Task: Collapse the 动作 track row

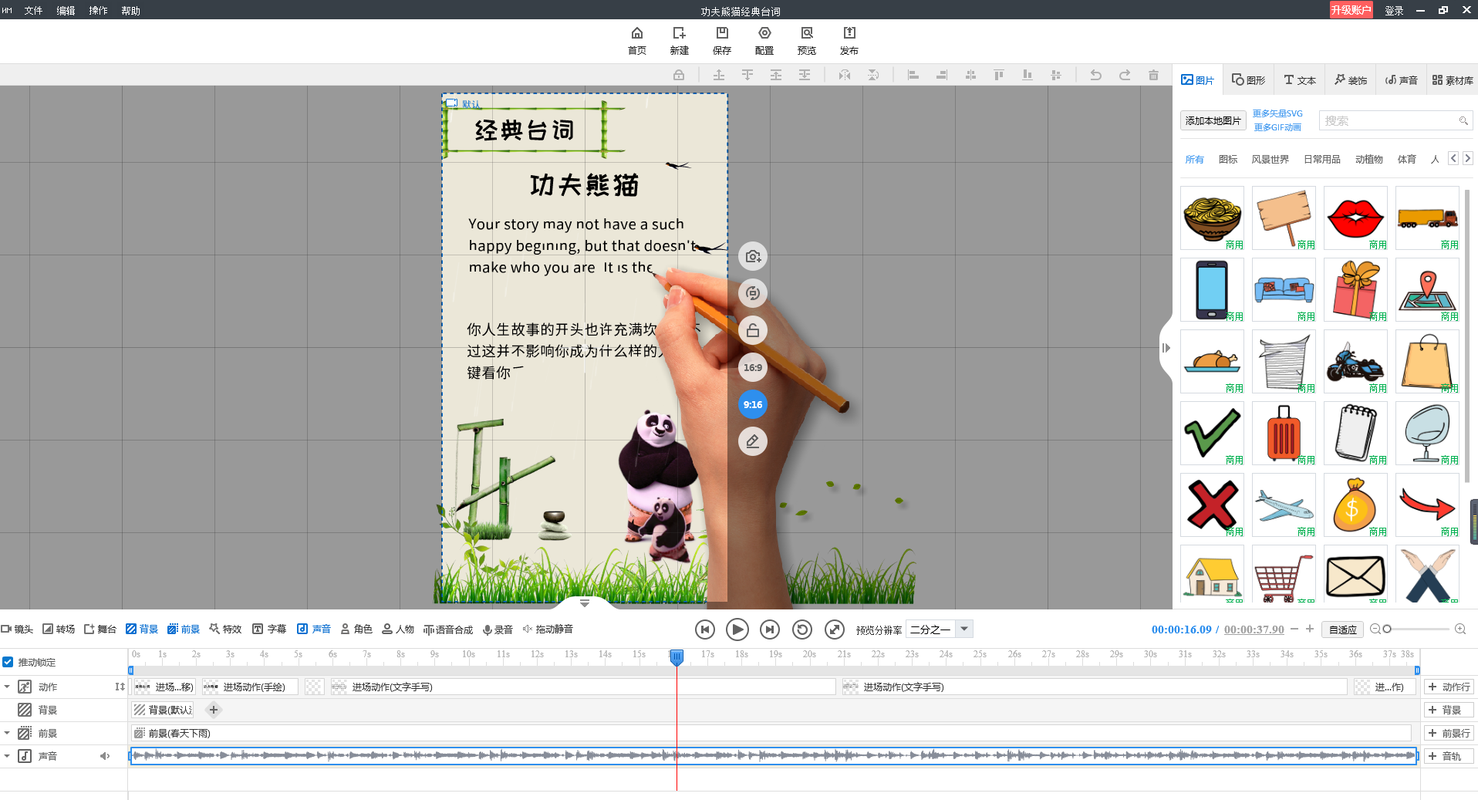Action: (7, 687)
